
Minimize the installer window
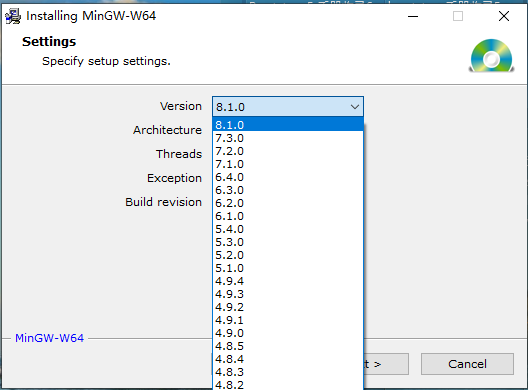(x=413, y=16)
